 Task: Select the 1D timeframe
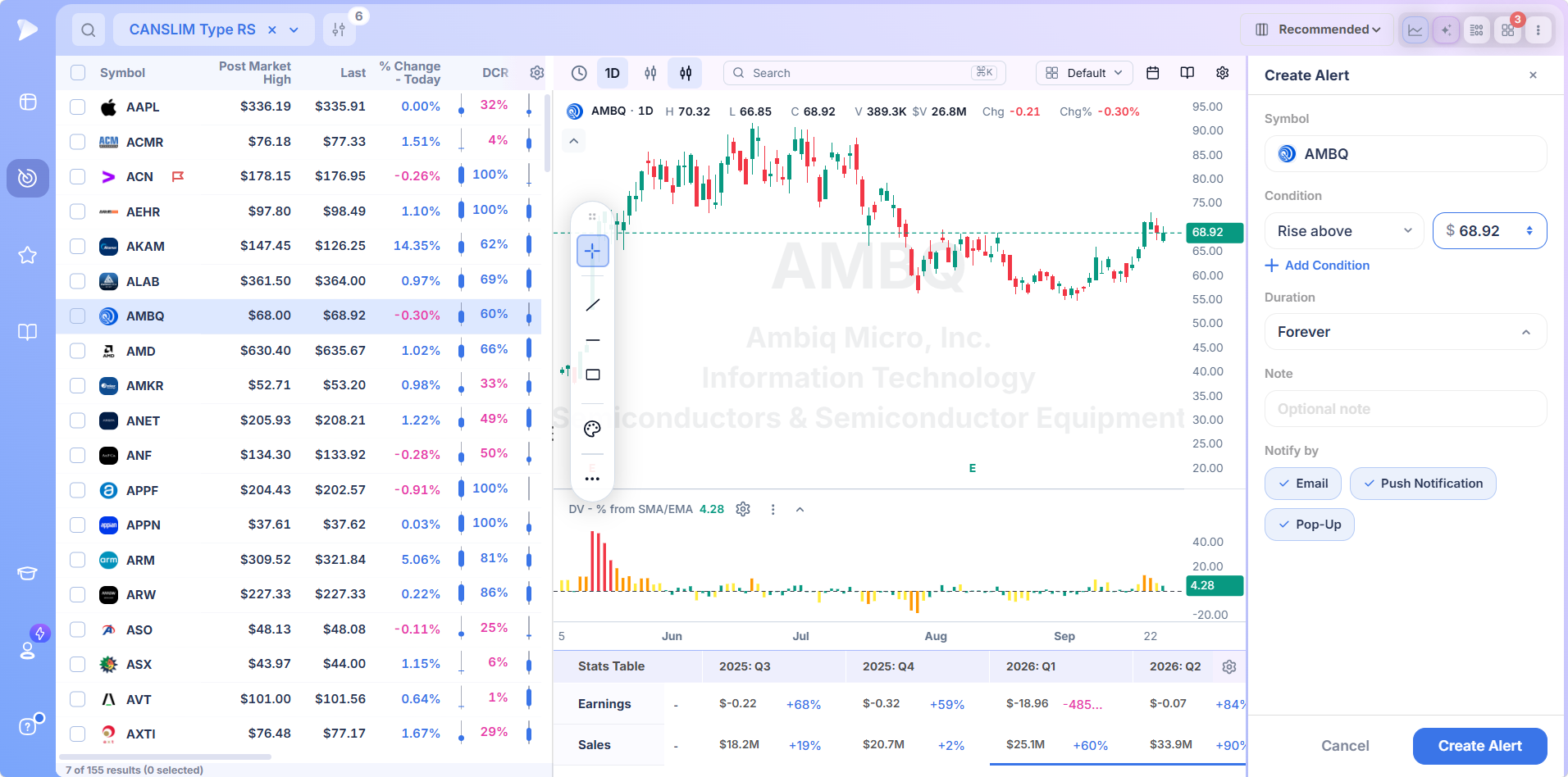[x=612, y=73]
